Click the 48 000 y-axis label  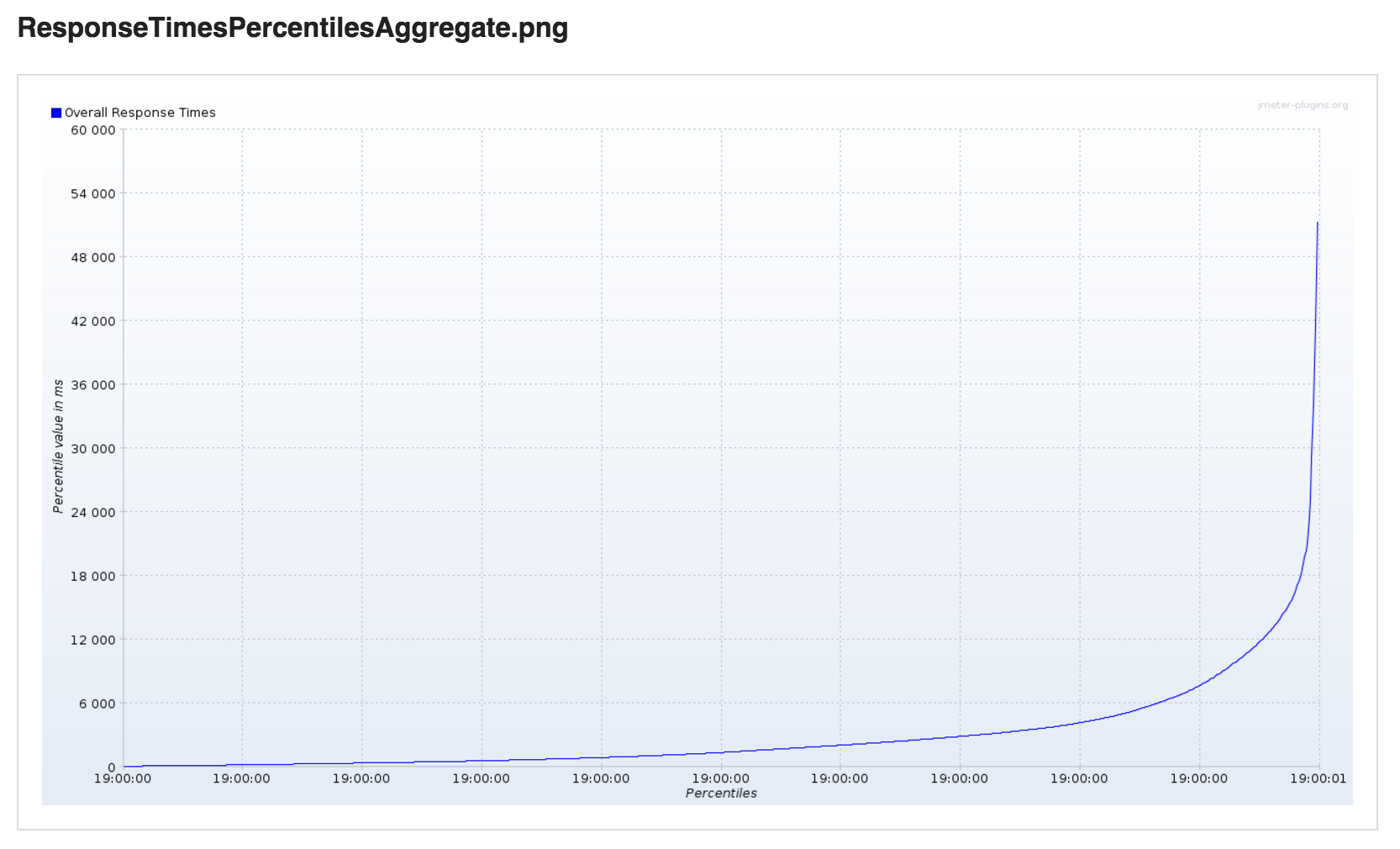tap(93, 257)
